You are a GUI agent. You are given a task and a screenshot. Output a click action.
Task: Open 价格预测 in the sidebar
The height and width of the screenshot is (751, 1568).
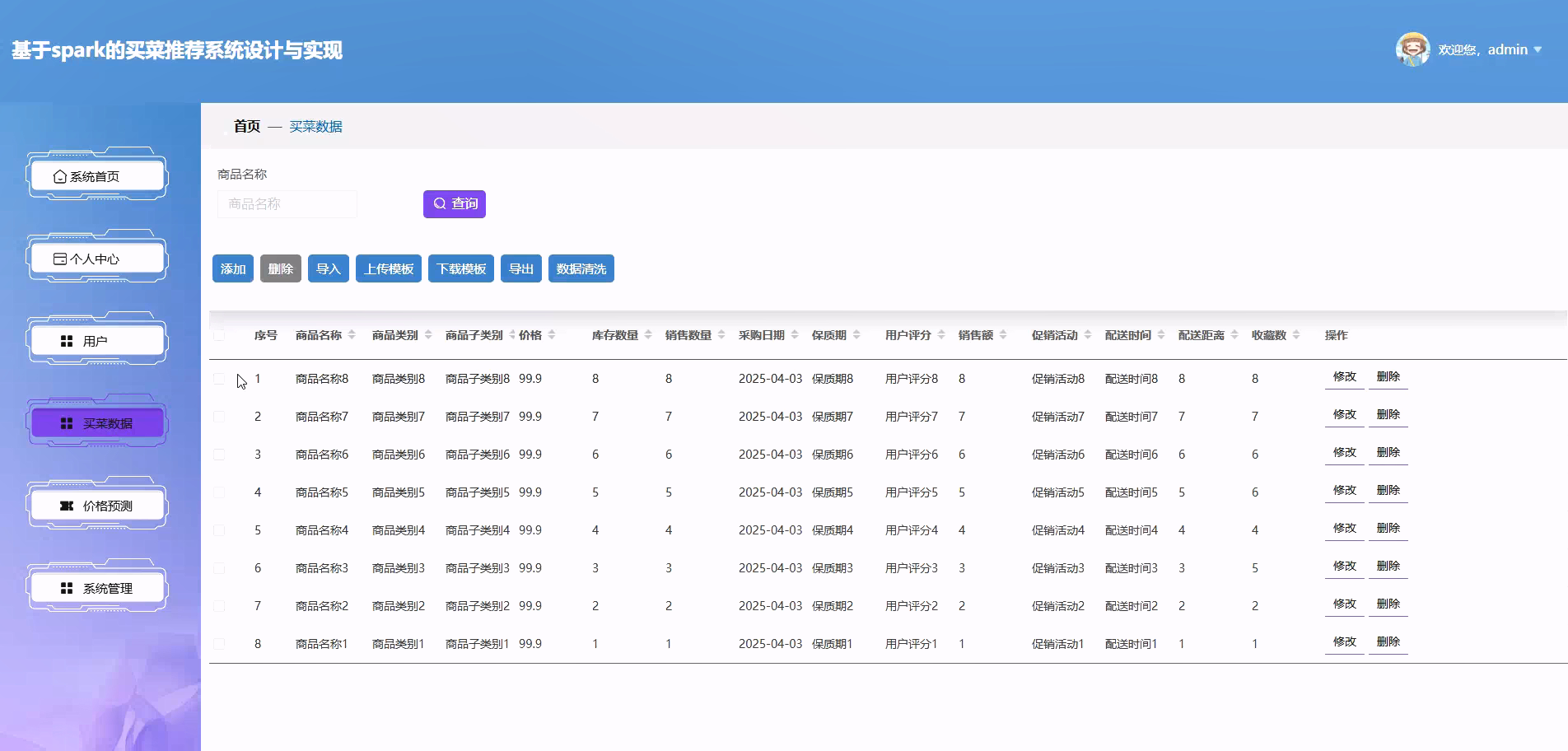97,506
